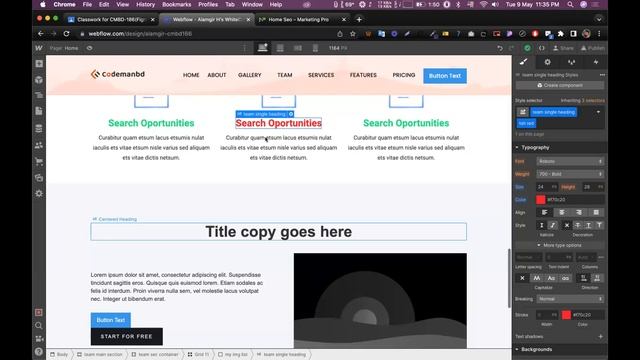Click the Create component button
The width and height of the screenshot is (640, 360).
tap(560, 85)
